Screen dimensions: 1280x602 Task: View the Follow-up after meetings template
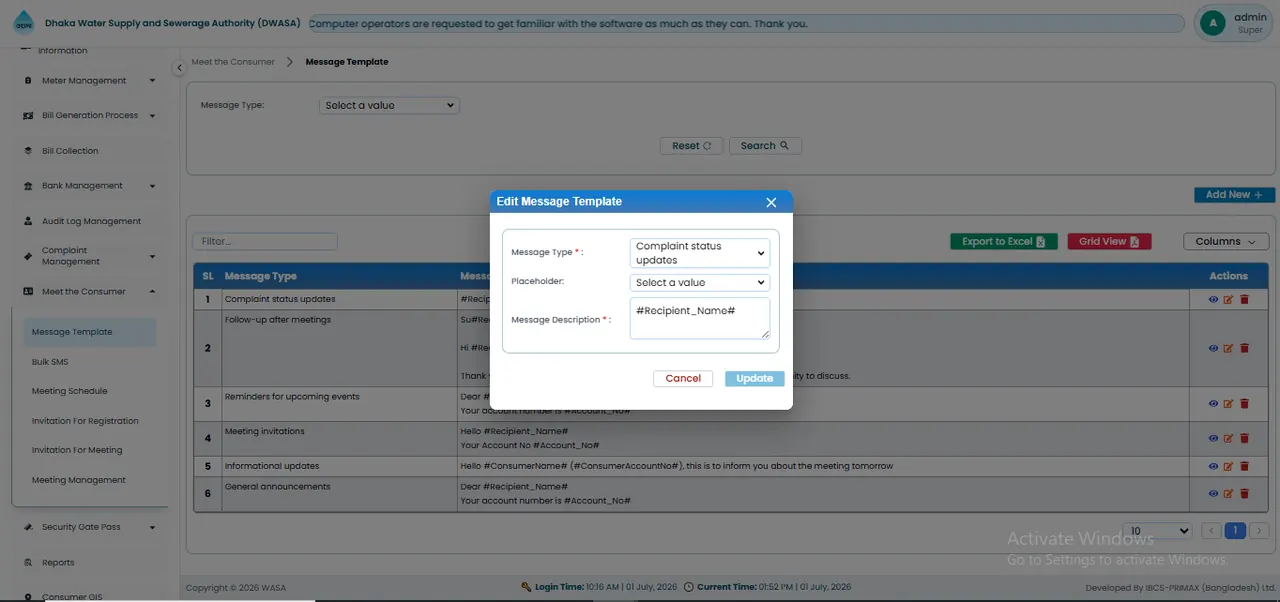pyautogui.click(x=1213, y=348)
